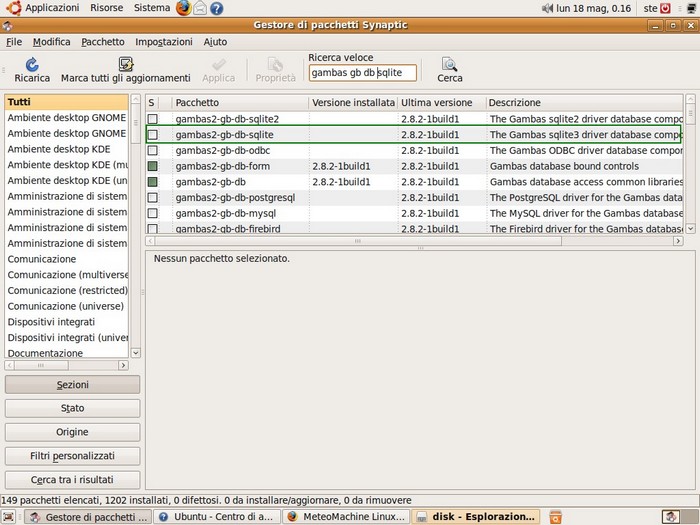The height and width of the screenshot is (525, 700).
Task: Click the volume speaker icon
Action: [547, 8]
